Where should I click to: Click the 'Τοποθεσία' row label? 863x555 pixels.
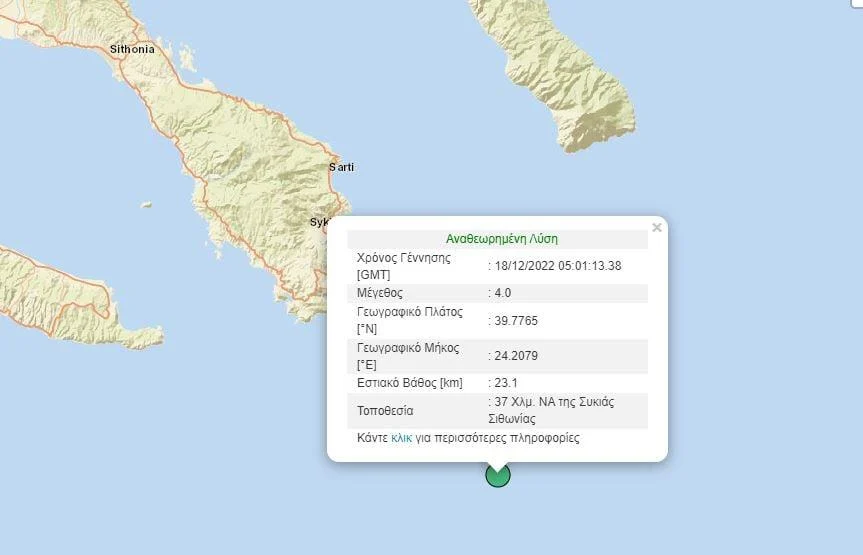(385, 411)
